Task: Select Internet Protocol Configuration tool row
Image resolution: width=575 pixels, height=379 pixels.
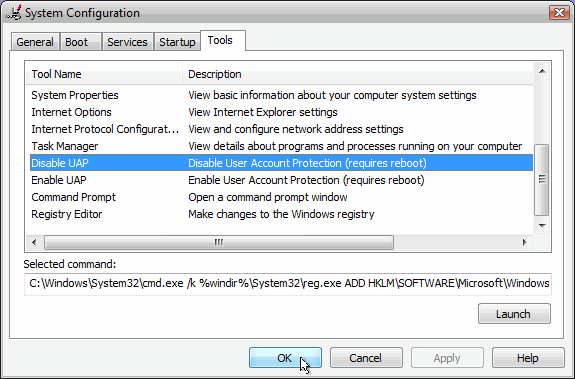Action: coord(281,129)
